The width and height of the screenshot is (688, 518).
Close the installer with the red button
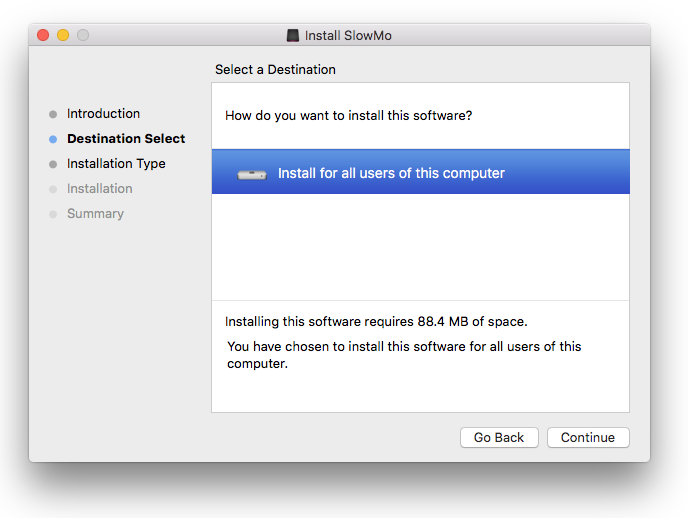(43, 35)
